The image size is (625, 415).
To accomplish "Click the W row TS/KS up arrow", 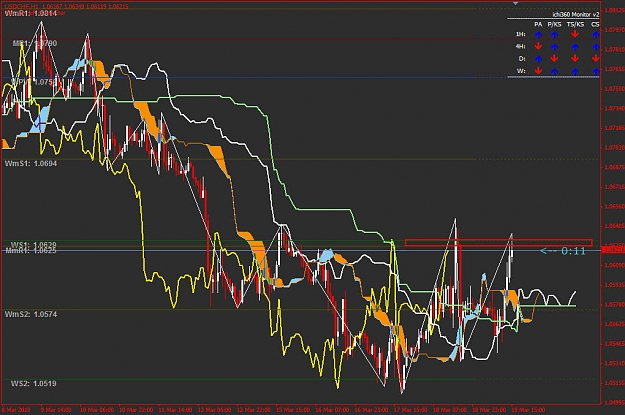I will pyautogui.click(x=575, y=71).
